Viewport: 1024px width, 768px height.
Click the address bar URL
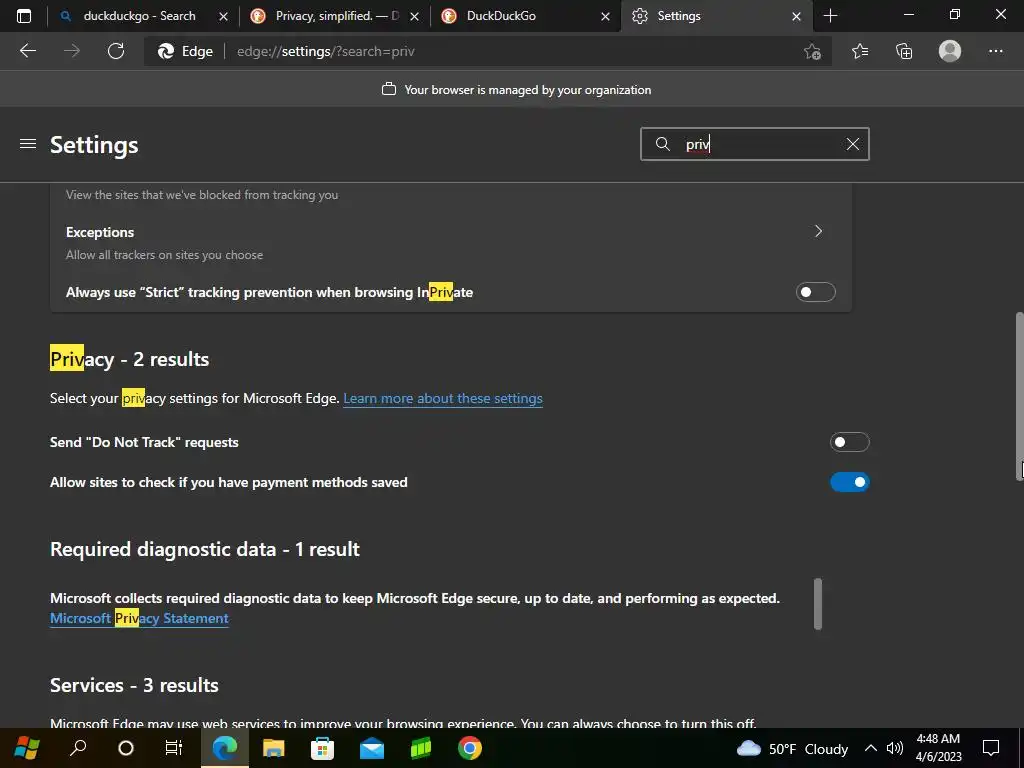tap(325, 52)
